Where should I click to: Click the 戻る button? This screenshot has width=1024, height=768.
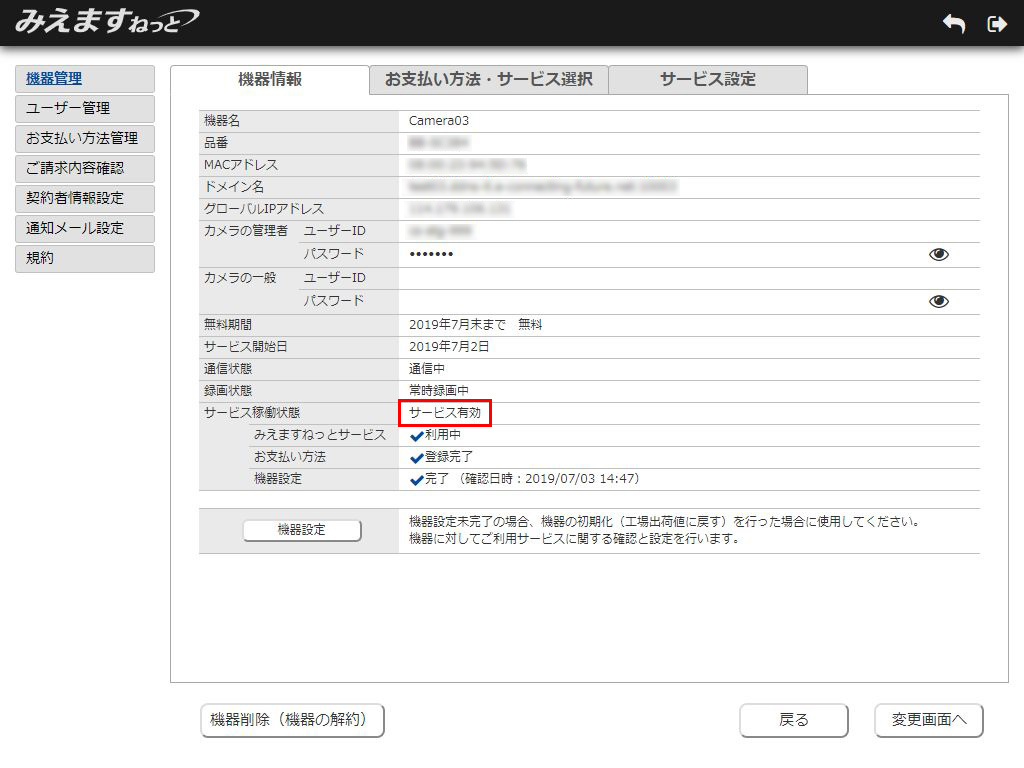click(x=793, y=720)
